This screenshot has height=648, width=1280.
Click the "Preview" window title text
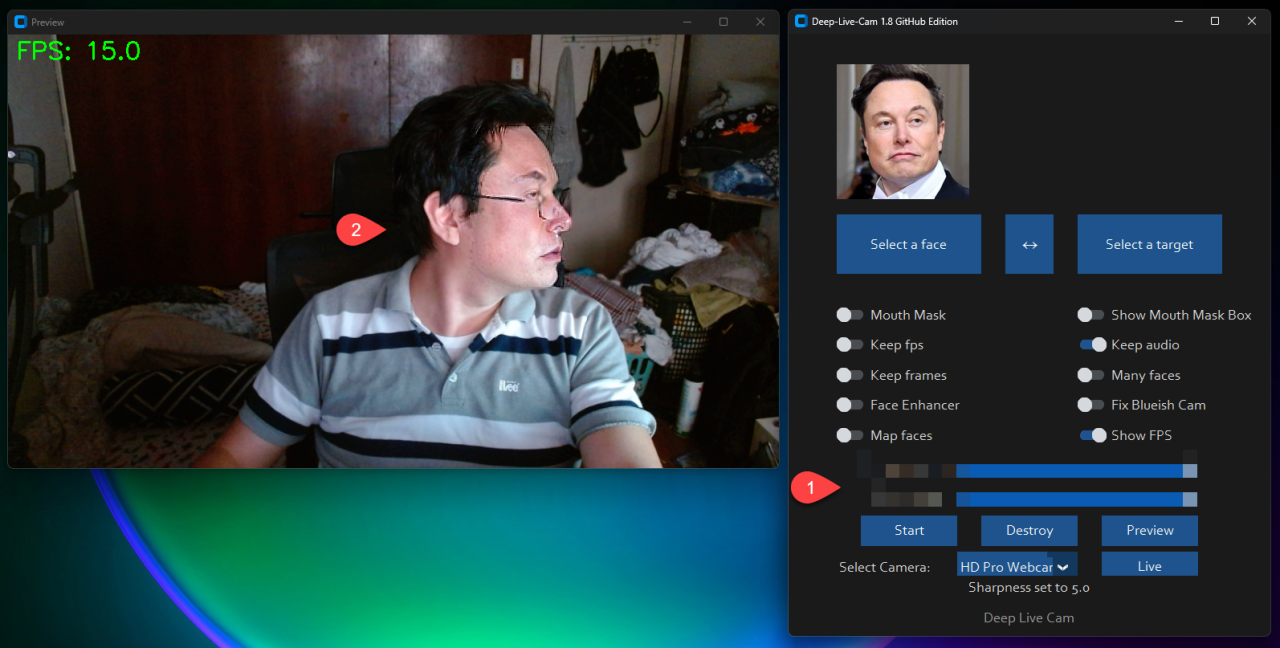(x=48, y=22)
